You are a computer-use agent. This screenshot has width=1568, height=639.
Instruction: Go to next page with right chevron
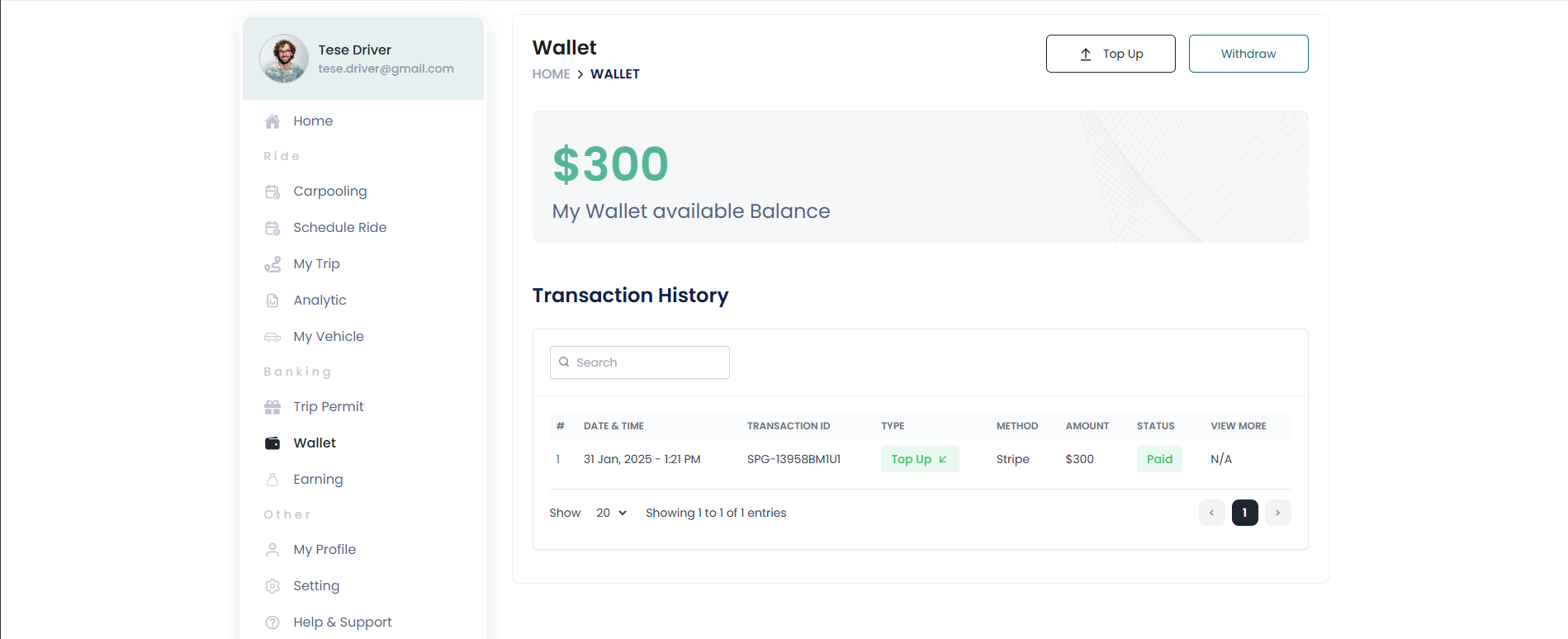1278,513
